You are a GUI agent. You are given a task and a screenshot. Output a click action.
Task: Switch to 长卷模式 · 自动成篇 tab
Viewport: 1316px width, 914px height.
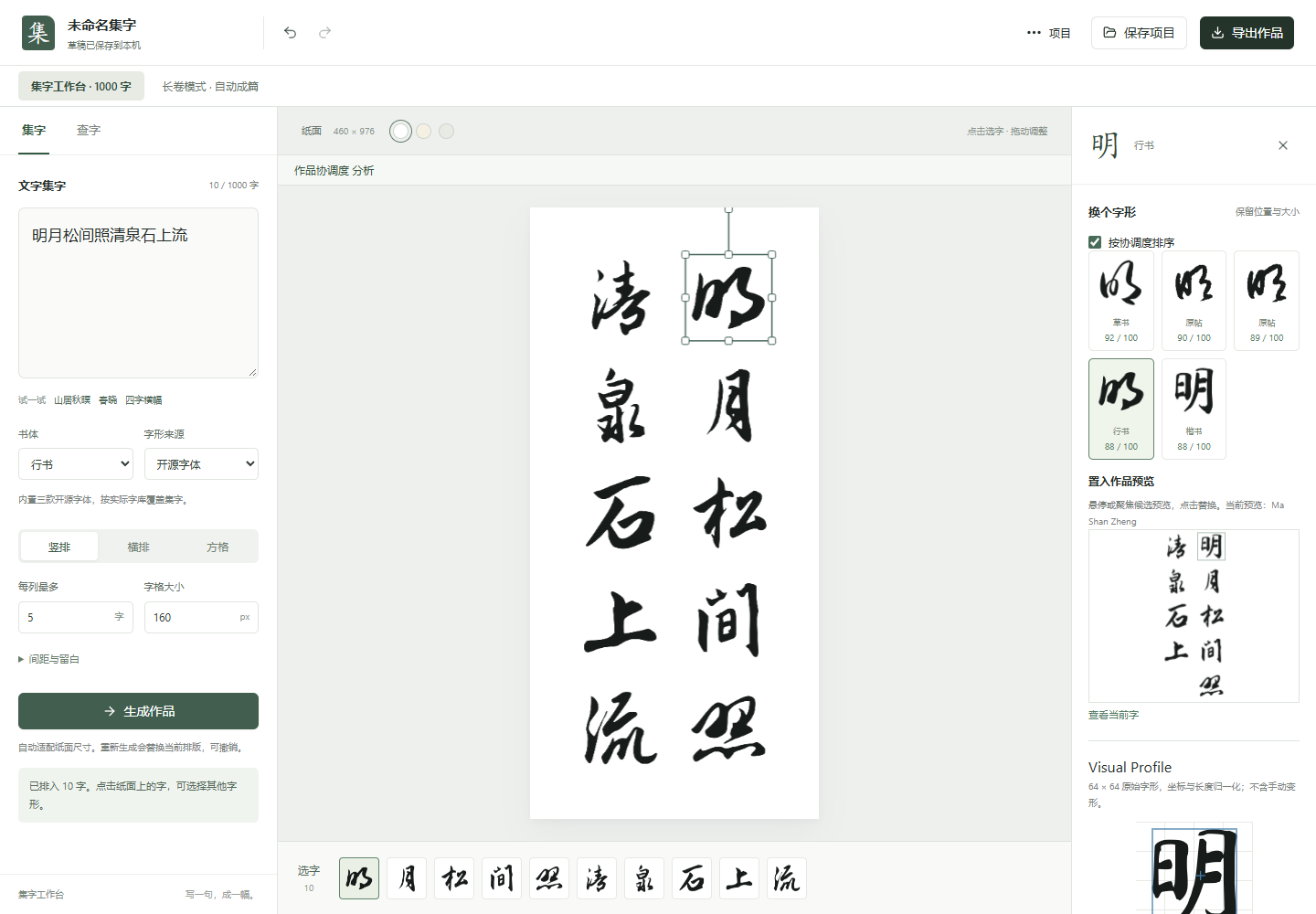pos(210,86)
